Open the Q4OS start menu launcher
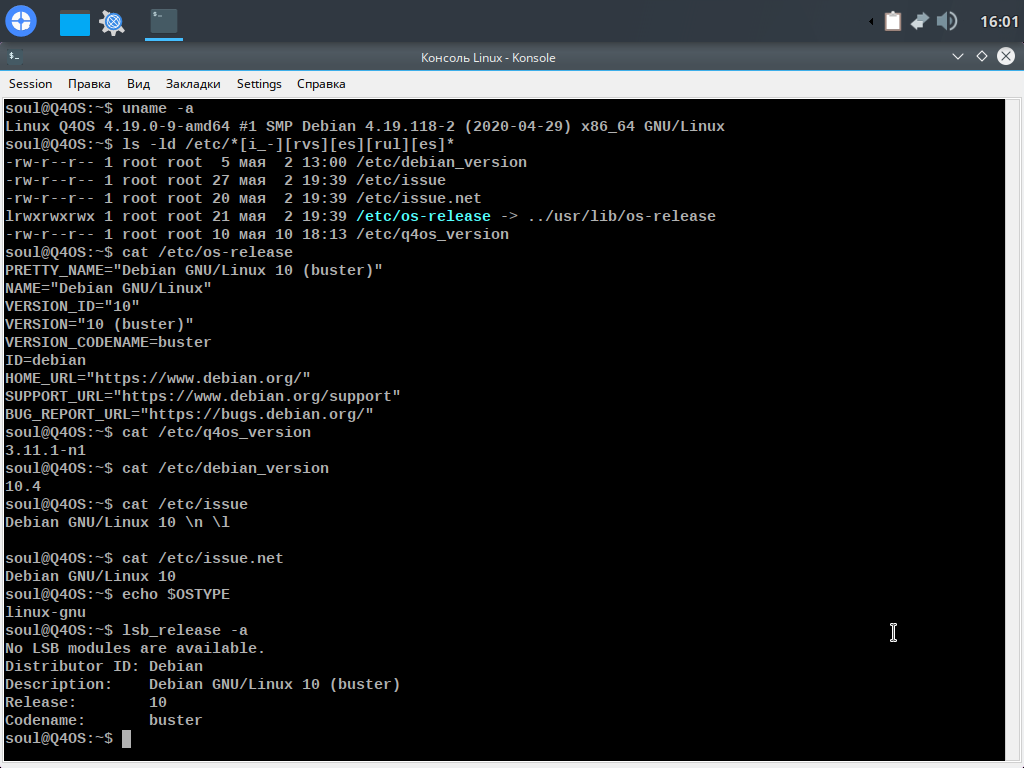Image resolution: width=1024 pixels, height=768 pixels. coord(21,21)
